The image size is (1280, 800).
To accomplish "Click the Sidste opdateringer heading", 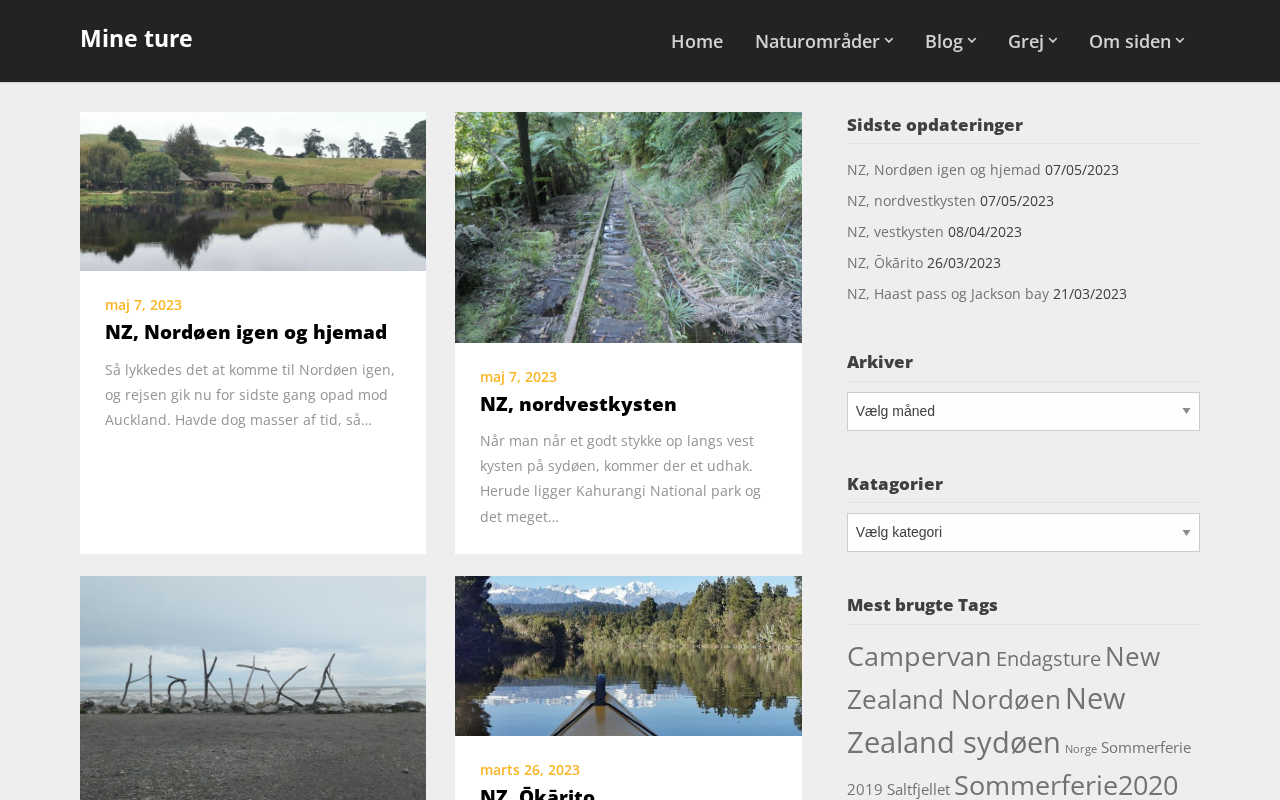I will 935,125.
